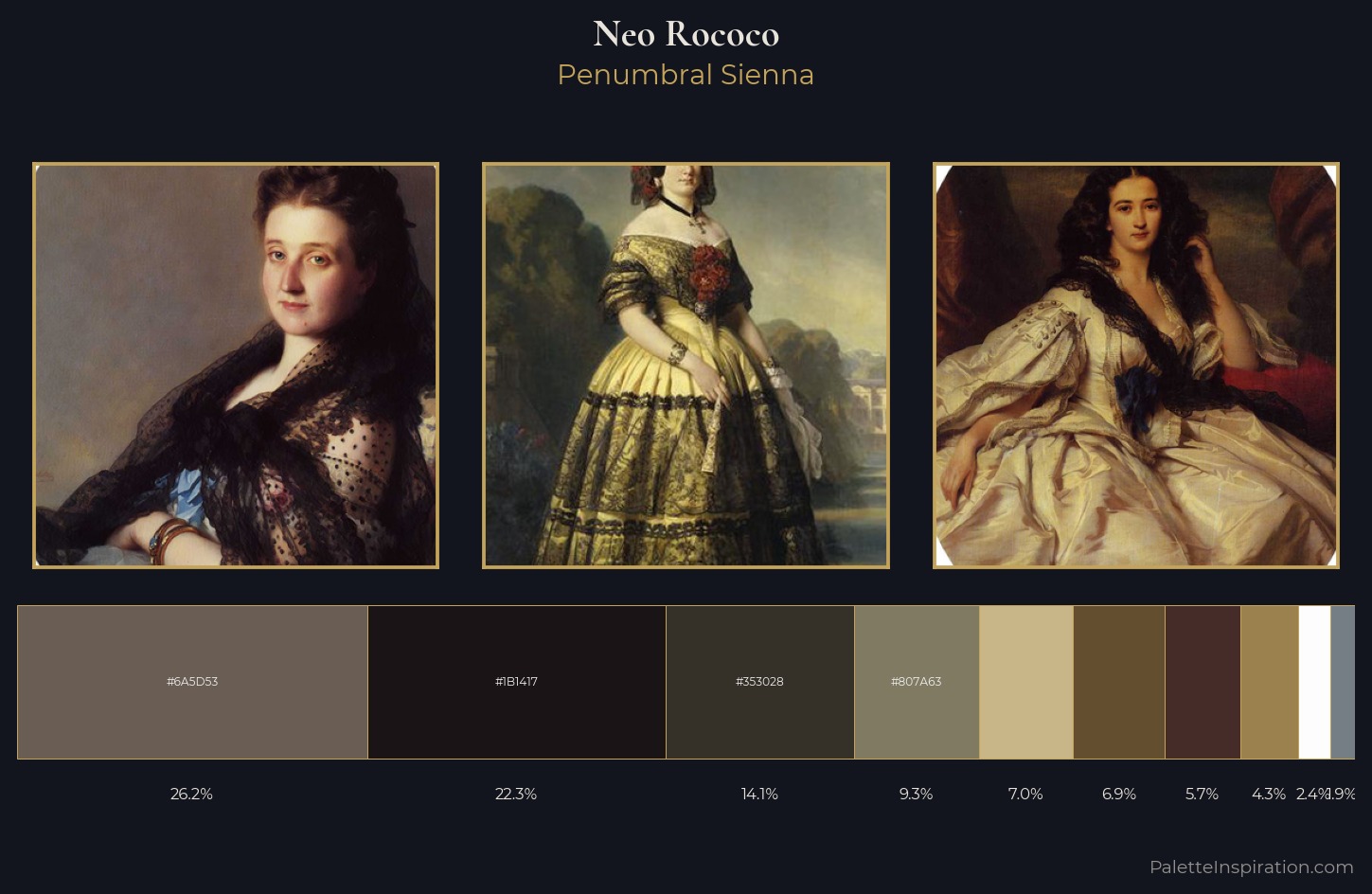Click the 6.9% percentage label

point(1118,794)
